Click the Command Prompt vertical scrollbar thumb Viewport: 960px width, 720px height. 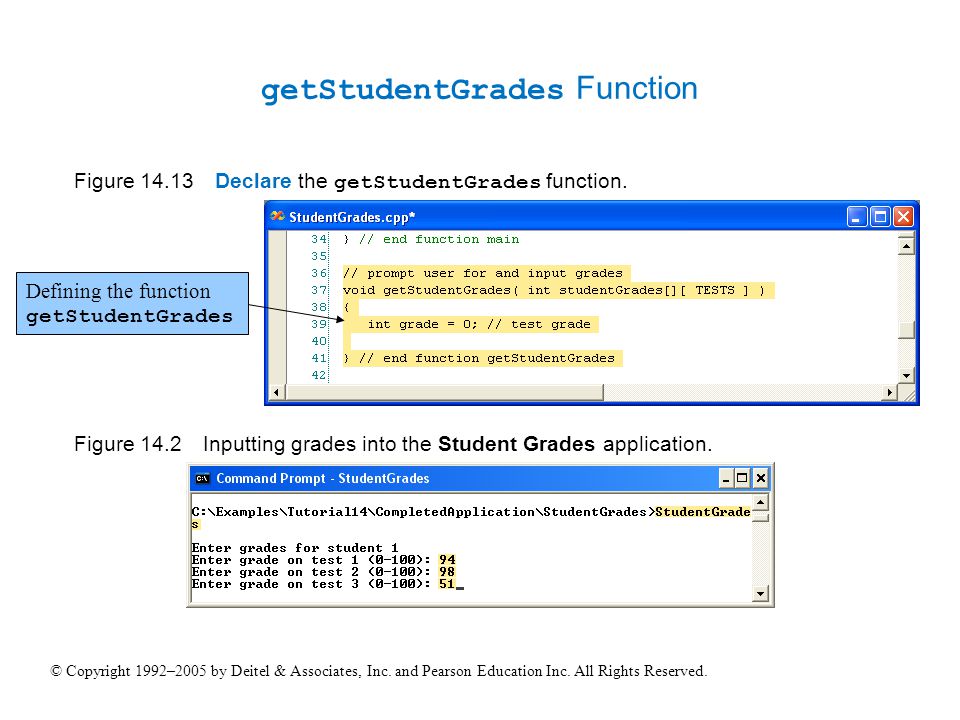point(760,518)
